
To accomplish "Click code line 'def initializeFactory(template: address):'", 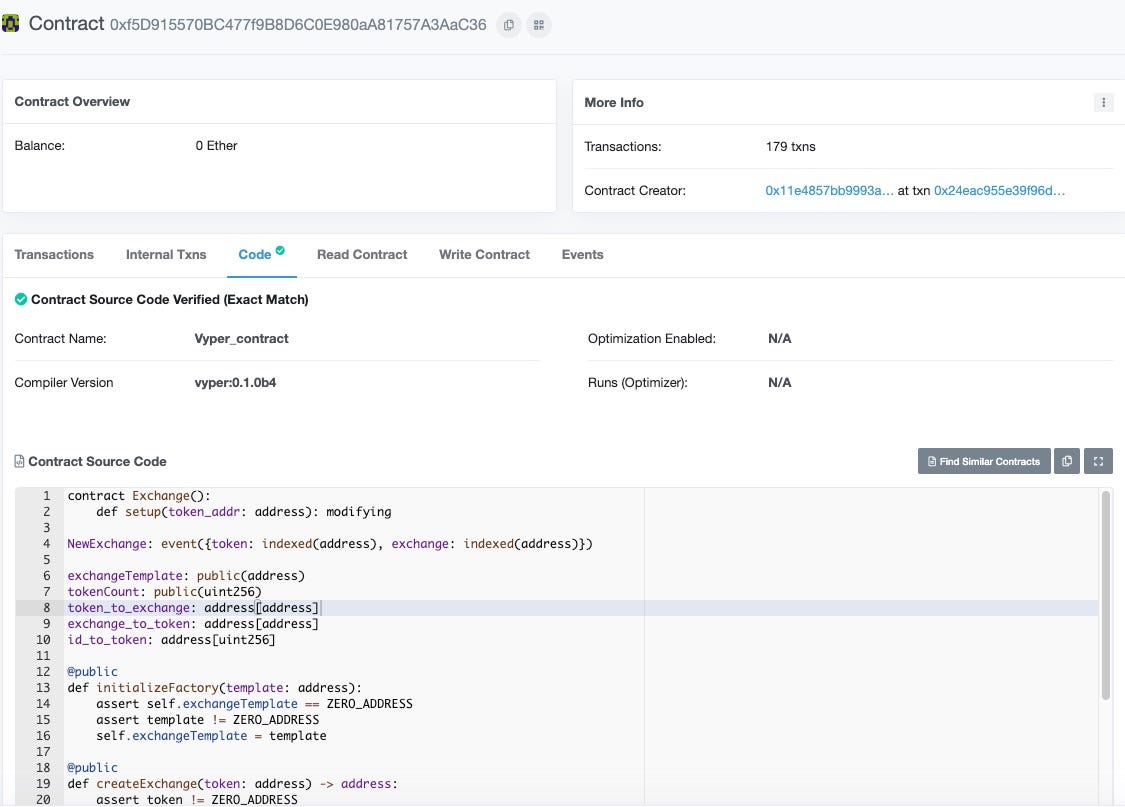I will point(215,688).
